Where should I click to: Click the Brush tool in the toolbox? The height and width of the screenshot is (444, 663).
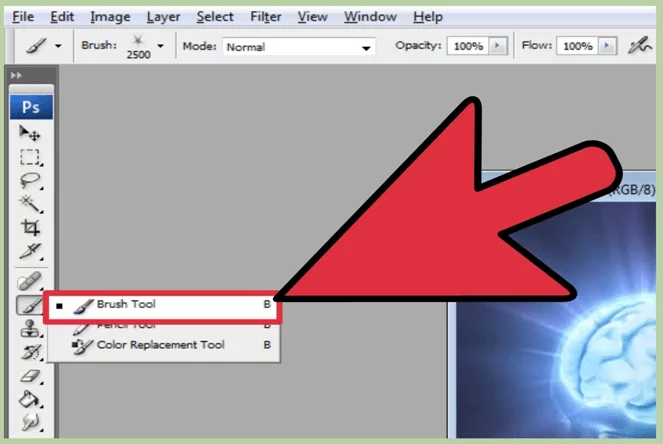tap(30, 305)
